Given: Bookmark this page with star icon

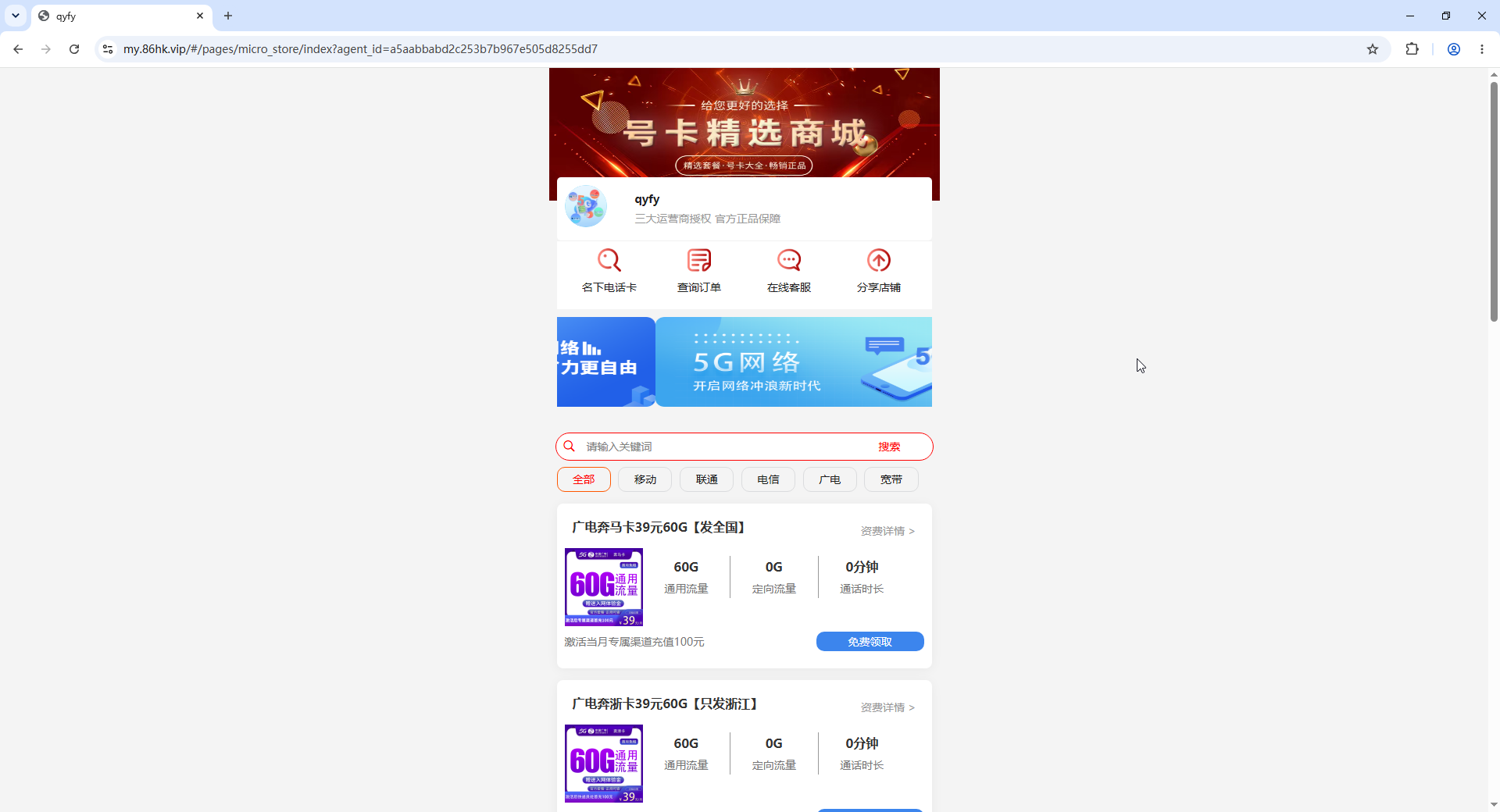Looking at the screenshot, I should [1373, 49].
